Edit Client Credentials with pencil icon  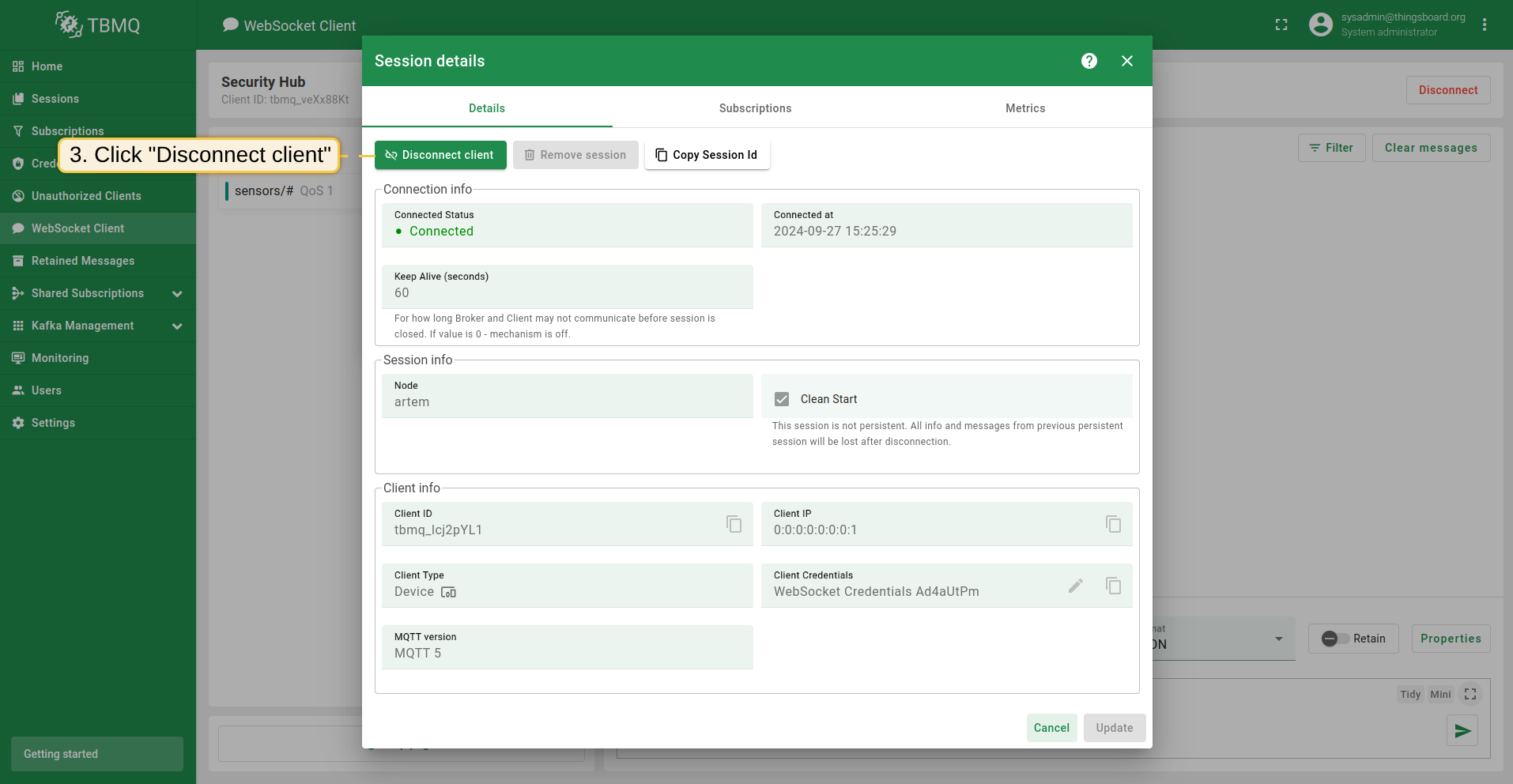(x=1075, y=586)
